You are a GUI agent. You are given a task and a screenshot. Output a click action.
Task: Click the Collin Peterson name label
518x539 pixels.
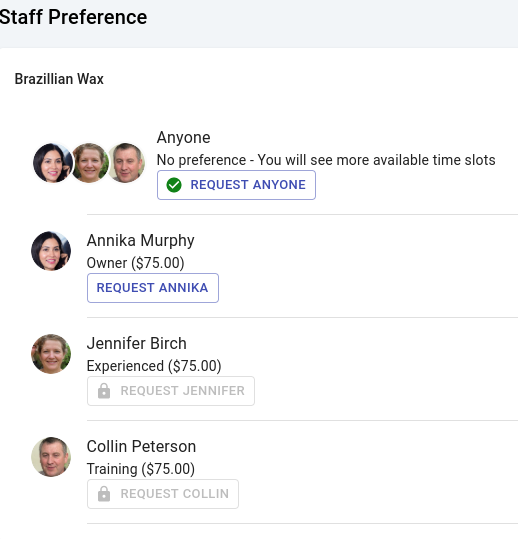[141, 447]
